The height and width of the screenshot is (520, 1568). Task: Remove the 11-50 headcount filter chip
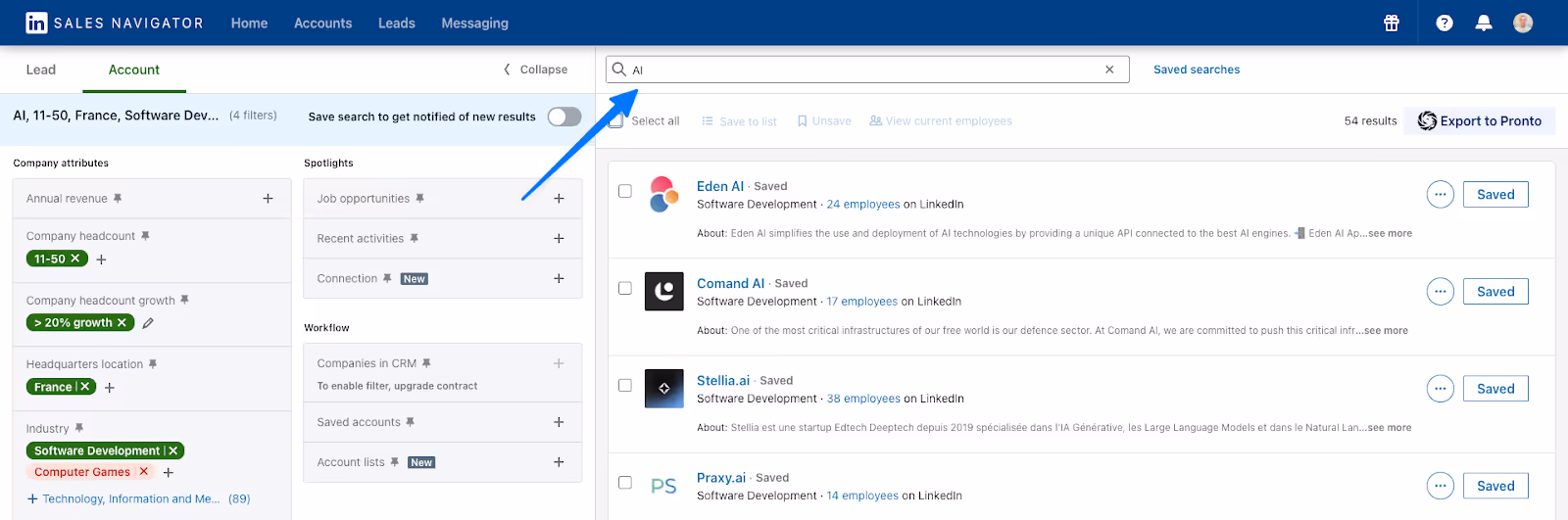pyautogui.click(x=75, y=259)
